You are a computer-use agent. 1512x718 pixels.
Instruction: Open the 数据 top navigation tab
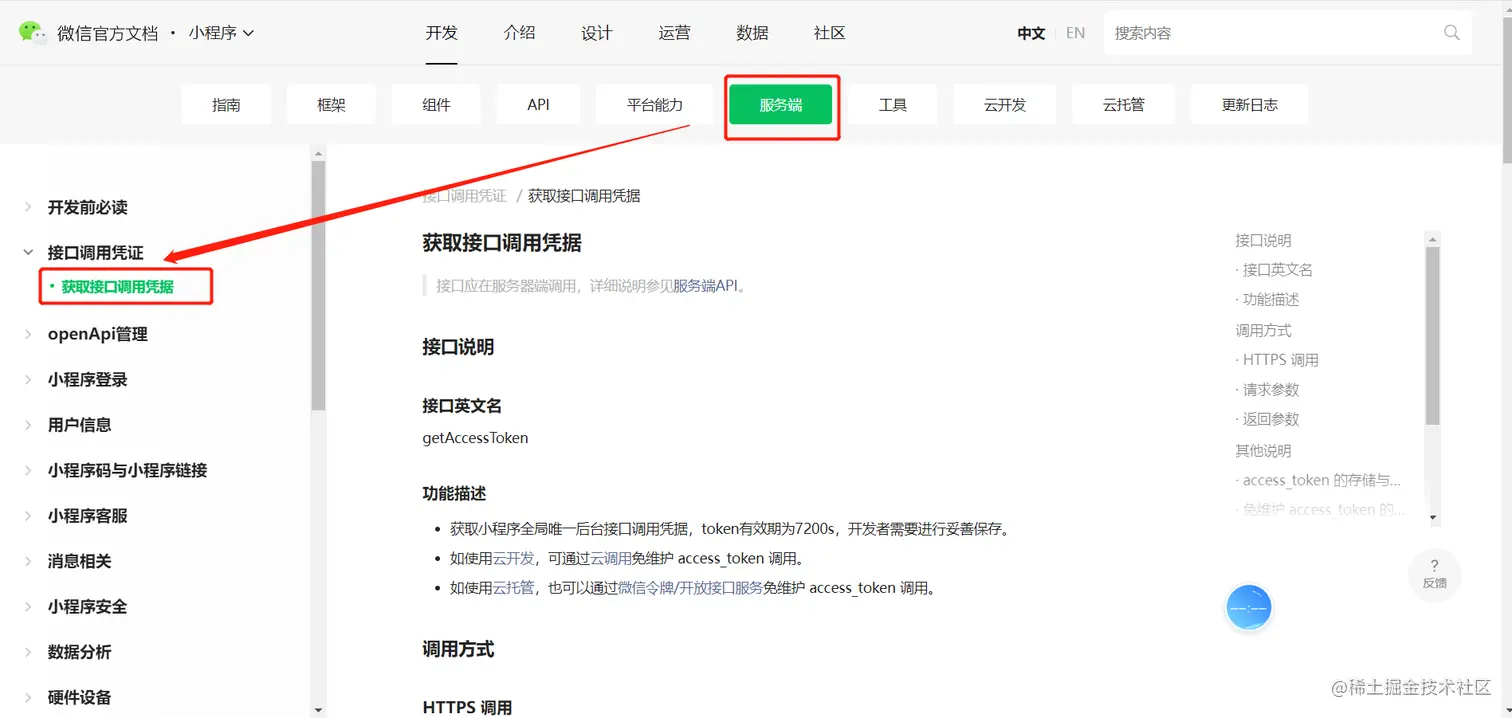752,33
